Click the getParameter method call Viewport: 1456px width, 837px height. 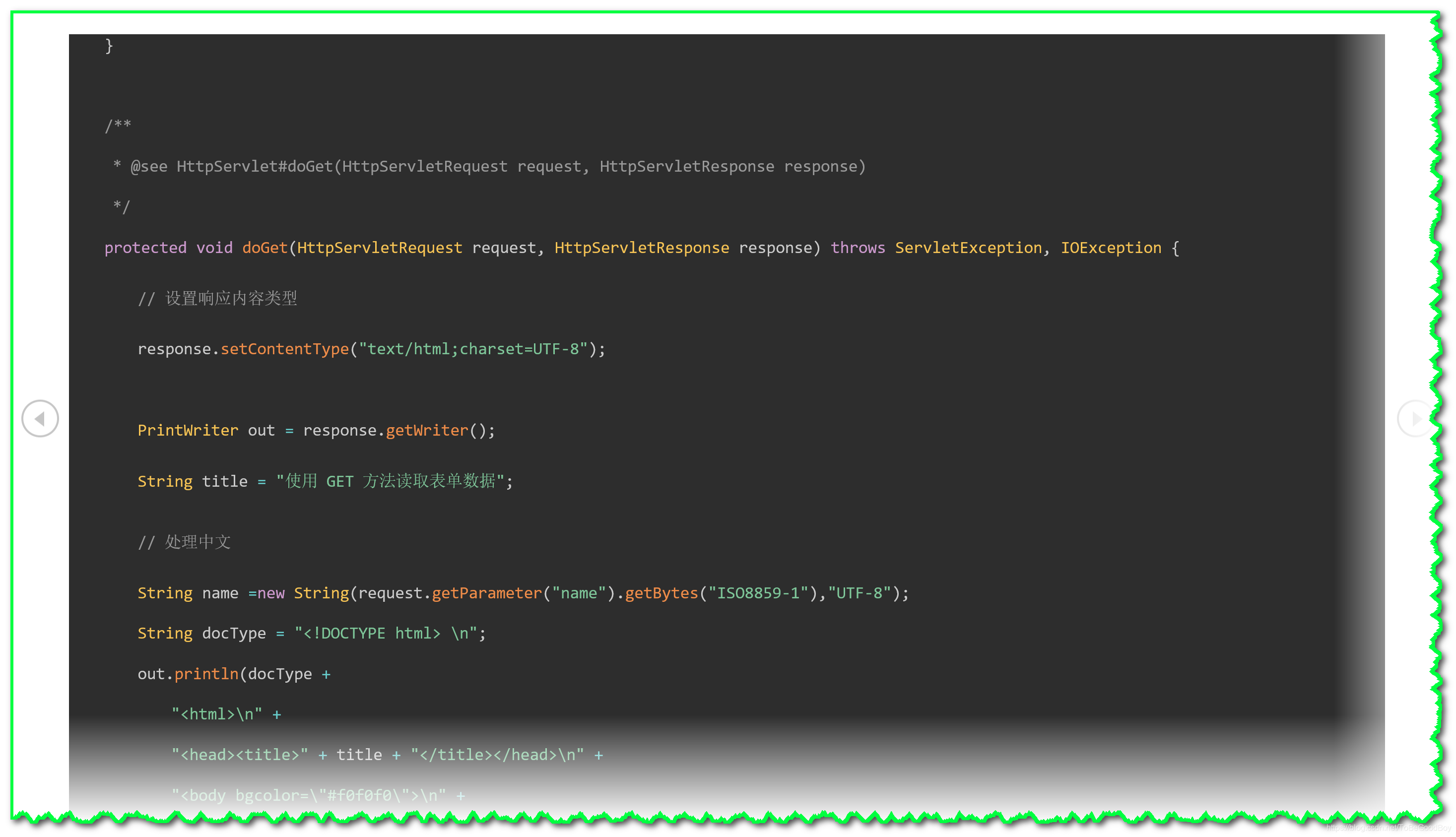click(486, 593)
